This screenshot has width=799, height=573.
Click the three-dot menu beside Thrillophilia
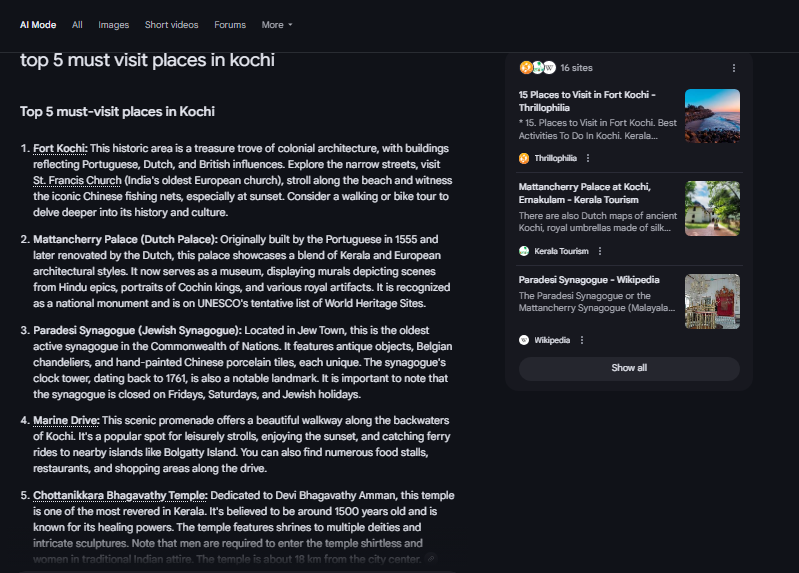click(588, 158)
